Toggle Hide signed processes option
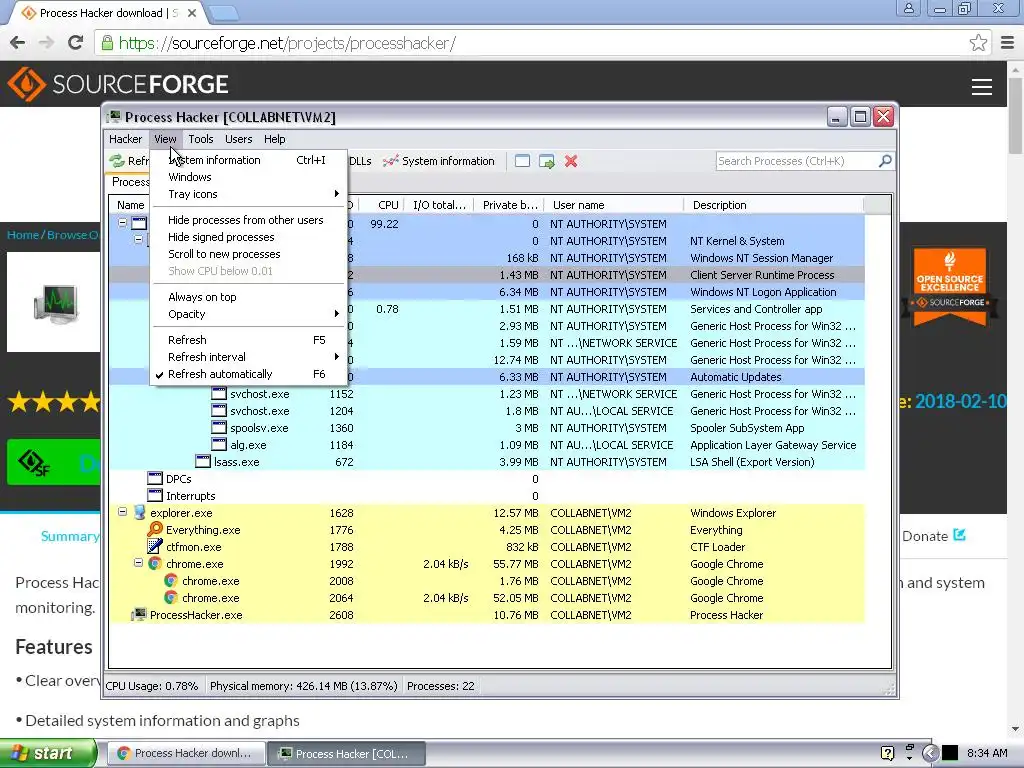The height and width of the screenshot is (768, 1024). click(247, 237)
